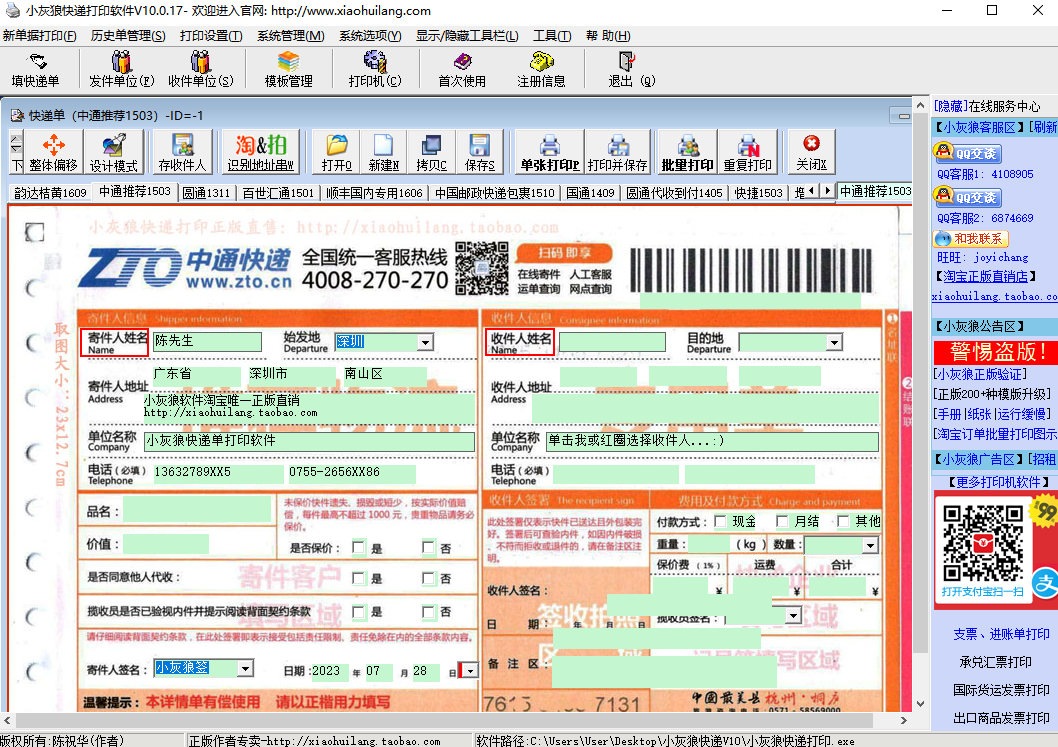The height and width of the screenshot is (747, 1058).
Task: Open 系统管理 menu
Action: (x=290, y=36)
